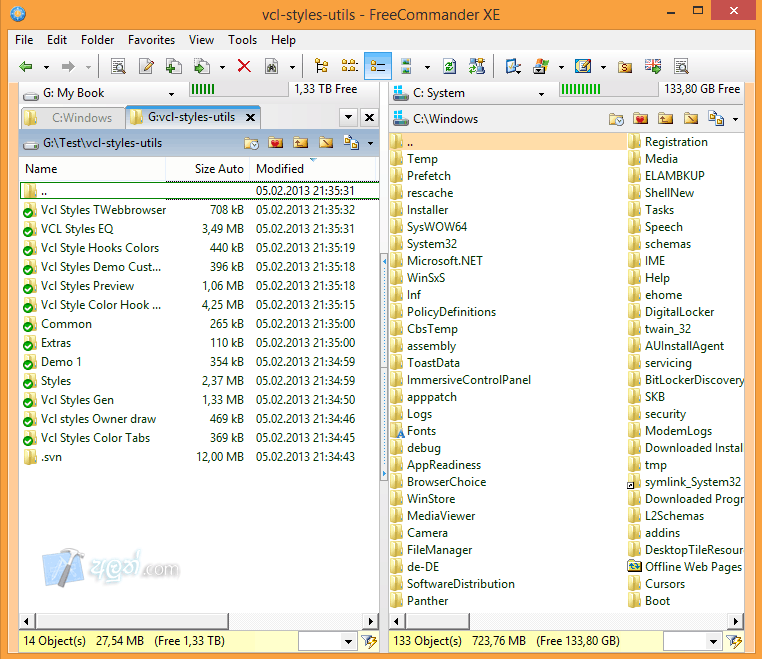Screen dimensions: 762x659
Task: Go to root folder in right pane
Action: 691,119
